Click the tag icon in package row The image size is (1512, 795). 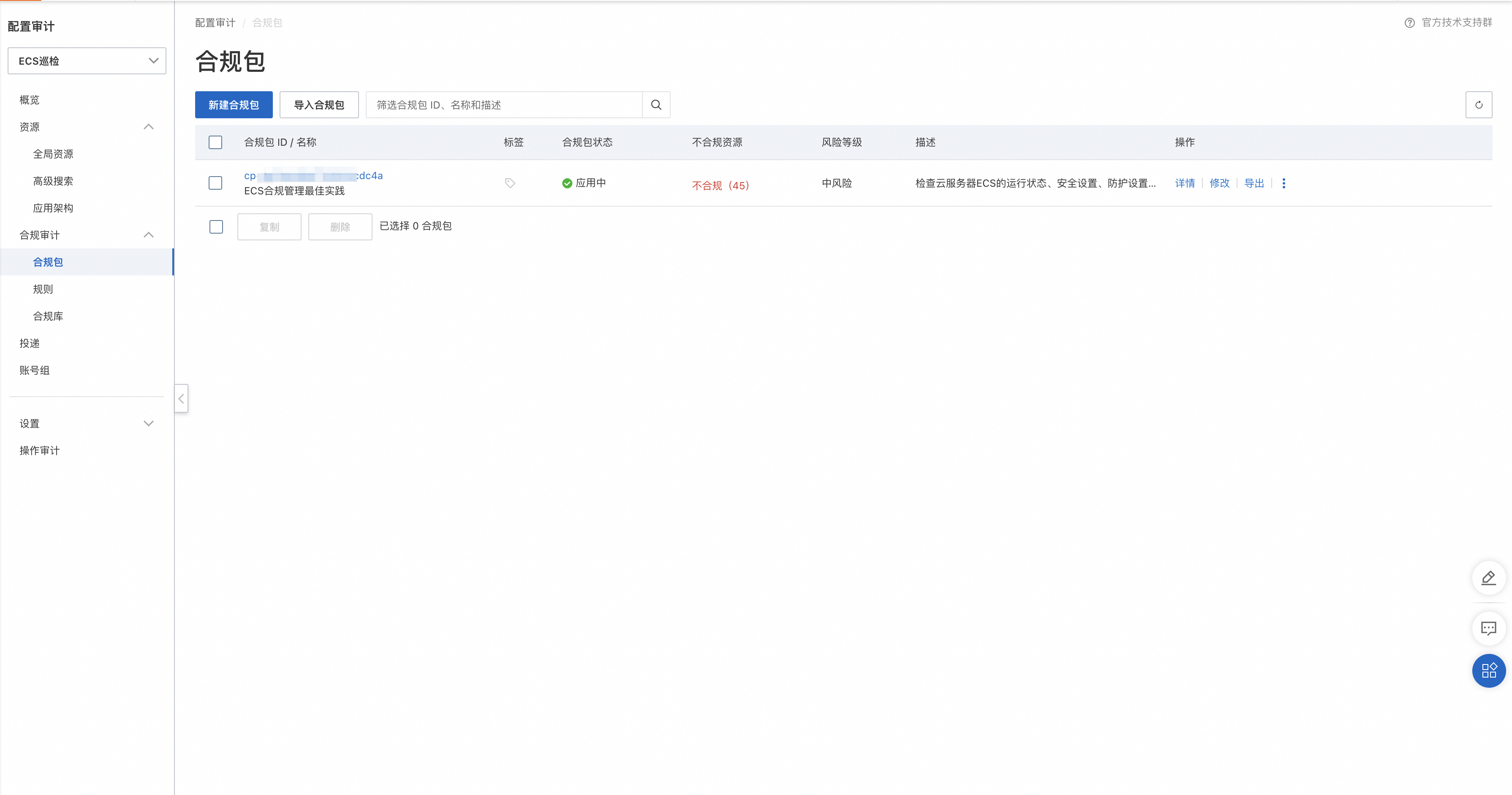509,183
